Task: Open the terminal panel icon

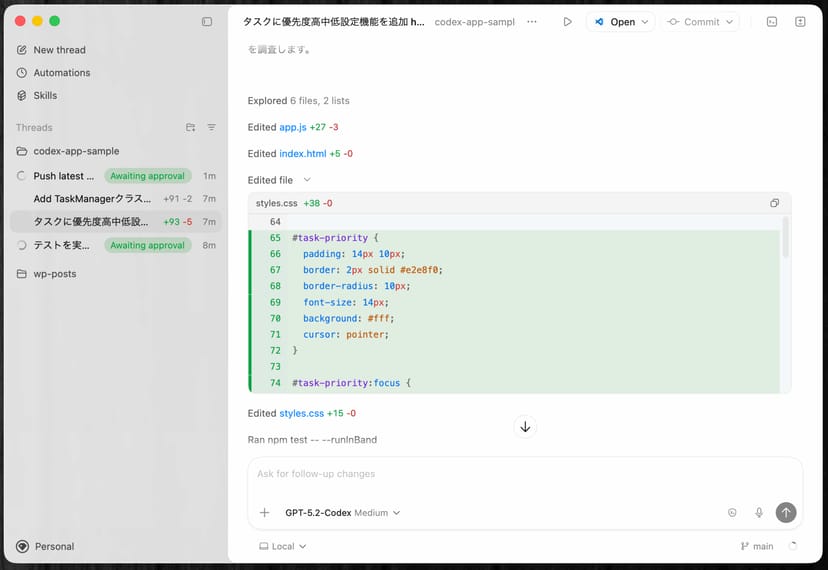Action: [772, 22]
